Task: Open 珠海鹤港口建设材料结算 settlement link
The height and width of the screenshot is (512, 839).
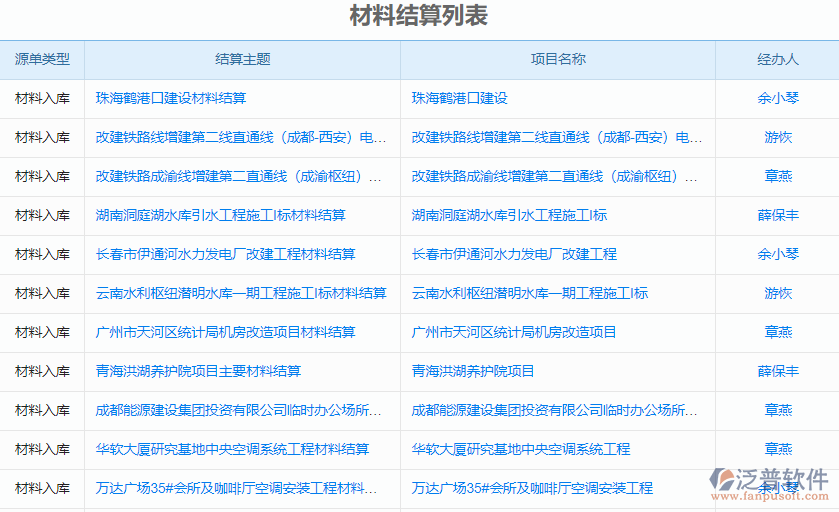Action: [x=171, y=98]
